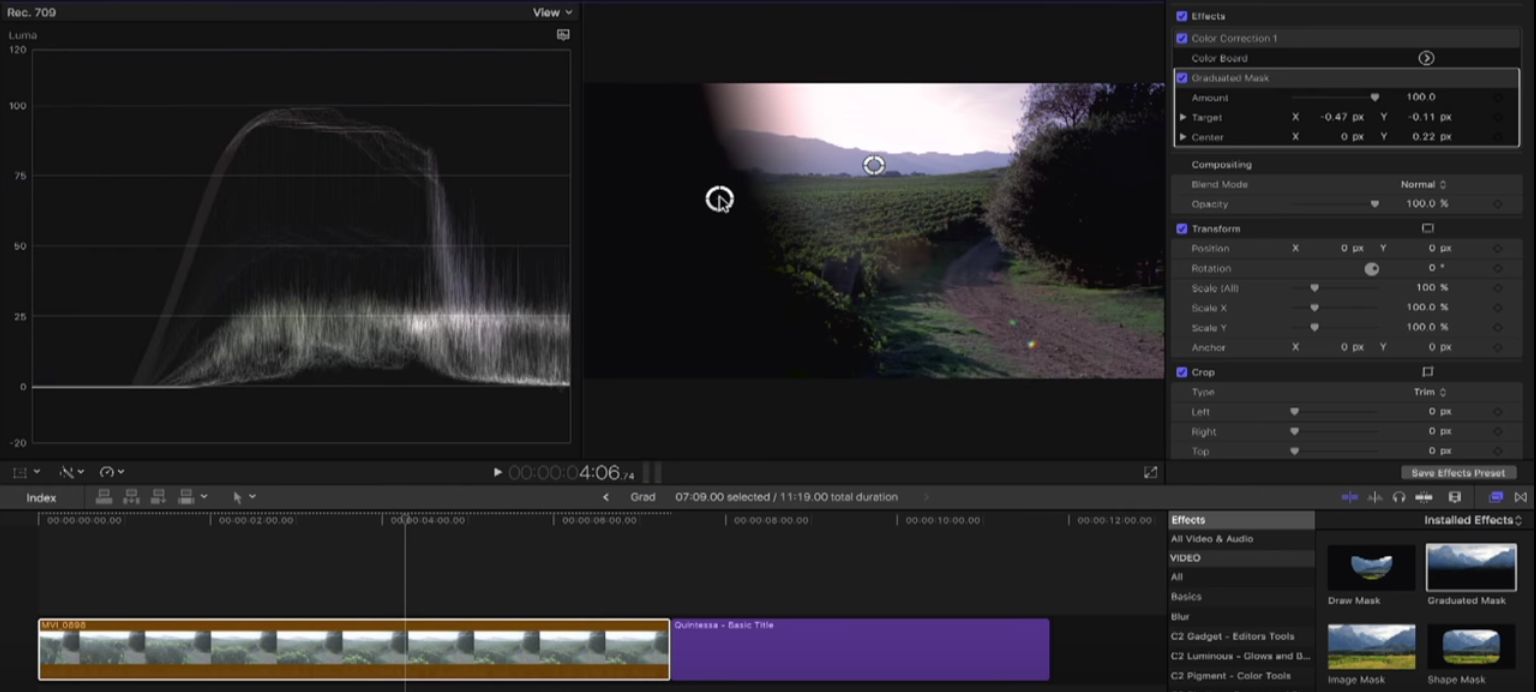
Task: Expand viewer to full screen icon
Action: click(x=1150, y=472)
